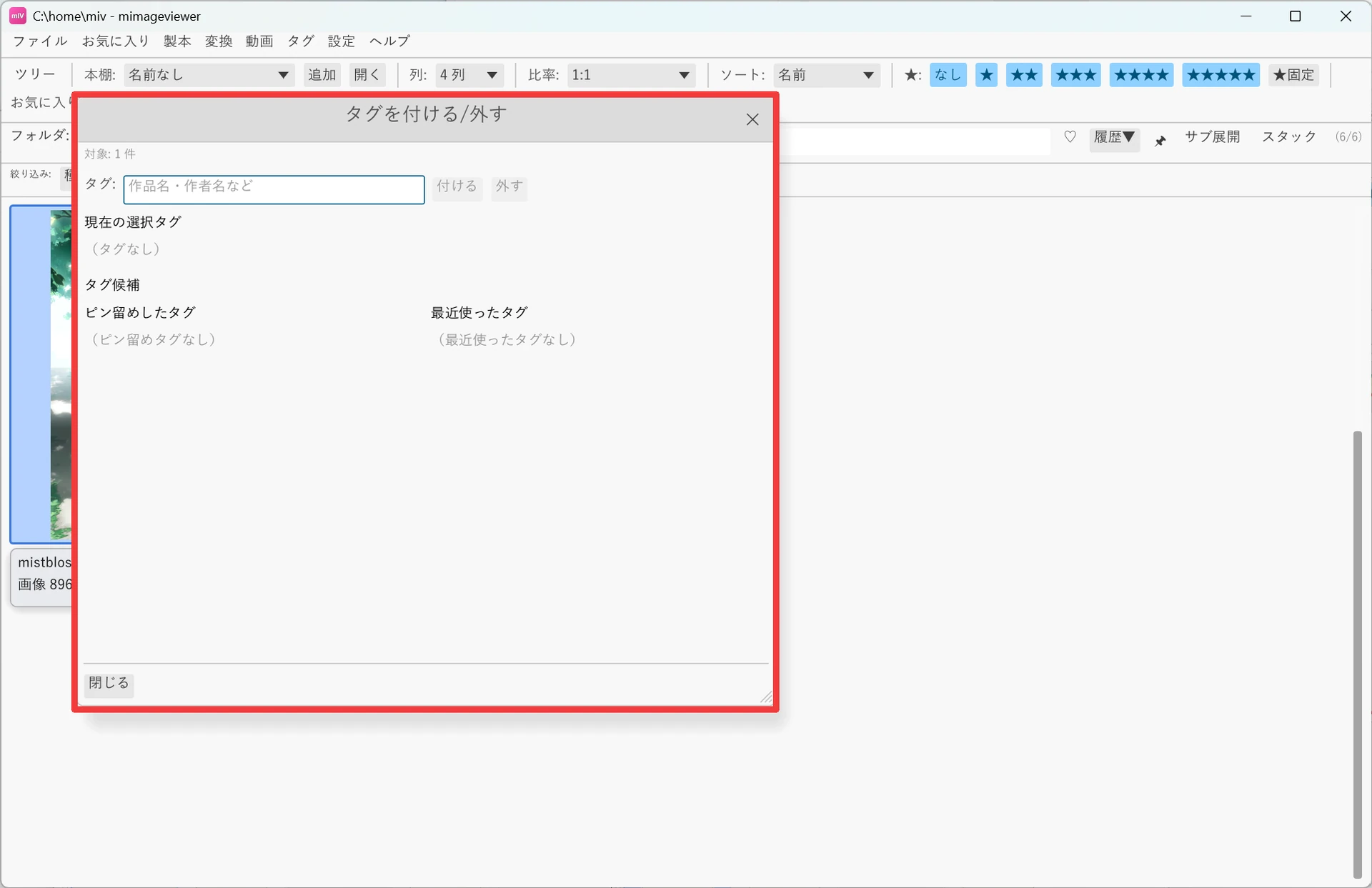
Task: Filter by two stars rating
Action: 1024,75
